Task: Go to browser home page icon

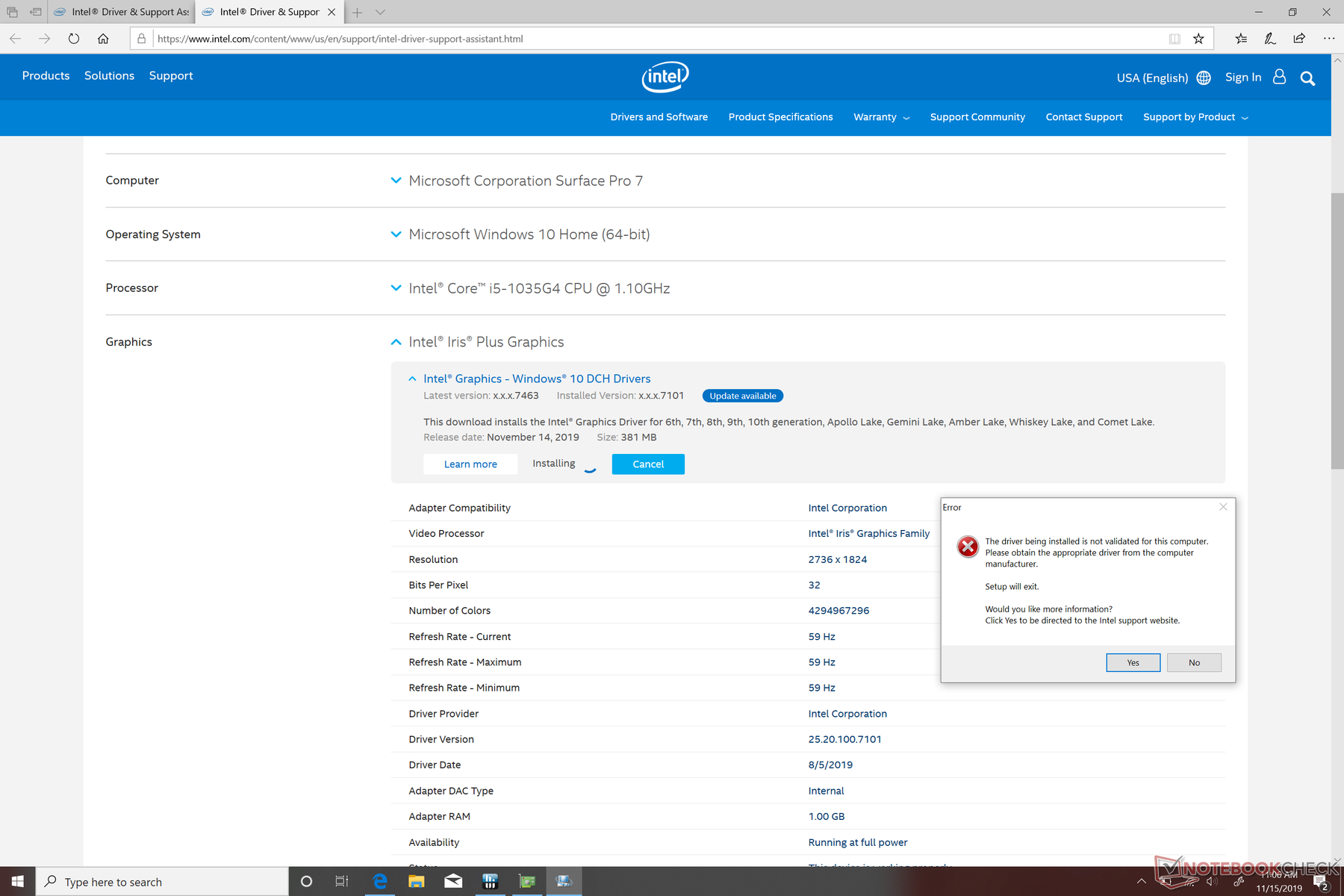Action: pyautogui.click(x=103, y=39)
